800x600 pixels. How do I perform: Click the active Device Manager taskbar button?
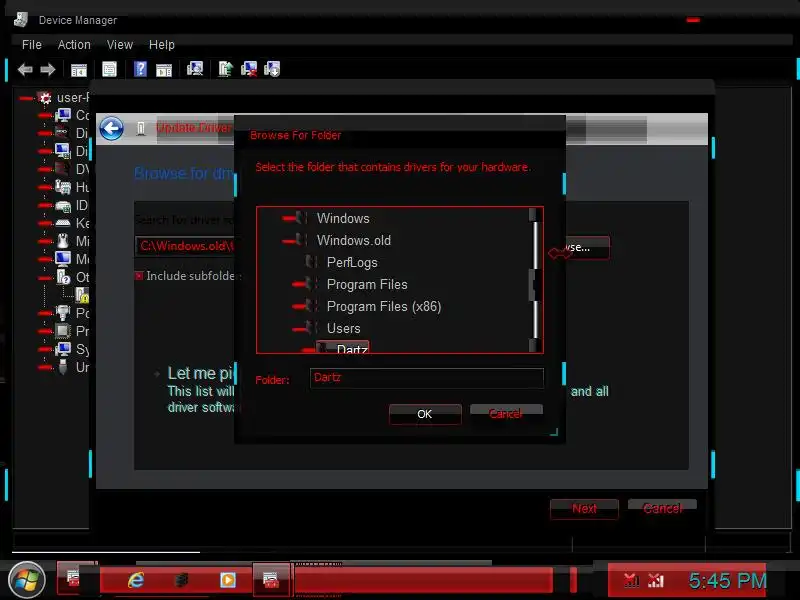pyautogui.click(x=271, y=580)
